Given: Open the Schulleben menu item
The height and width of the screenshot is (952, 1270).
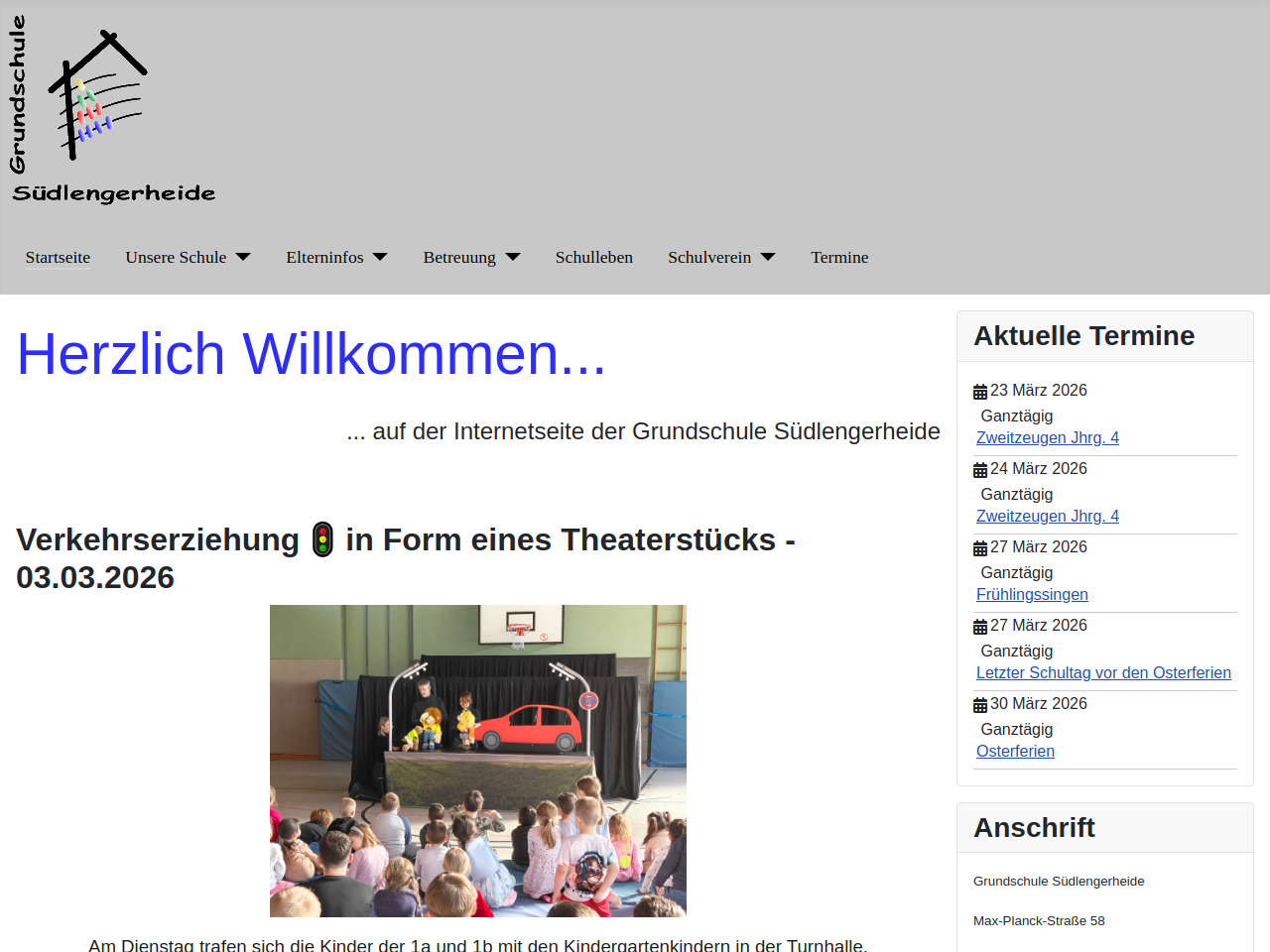Looking at the screenshot, I should coord(593,258).
